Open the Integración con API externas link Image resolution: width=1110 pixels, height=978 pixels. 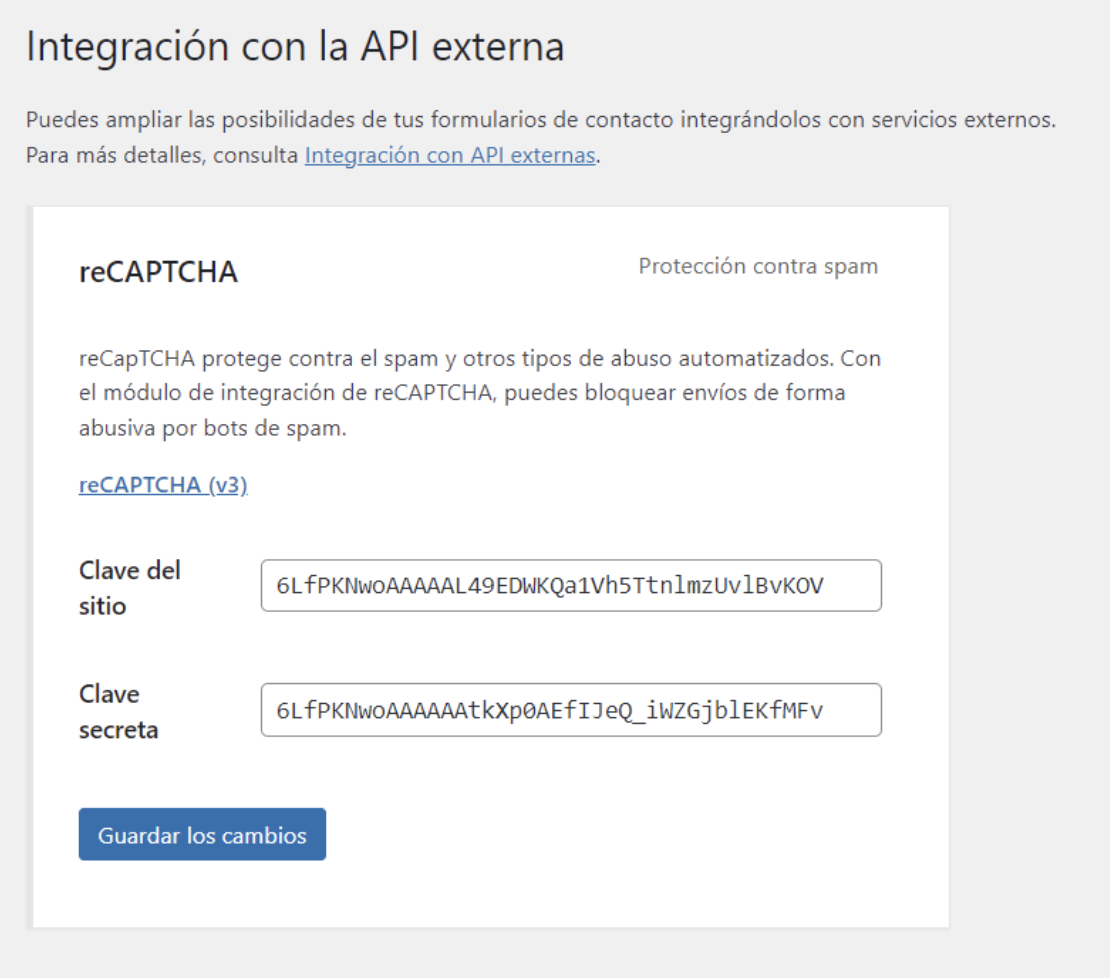(450, 155)
